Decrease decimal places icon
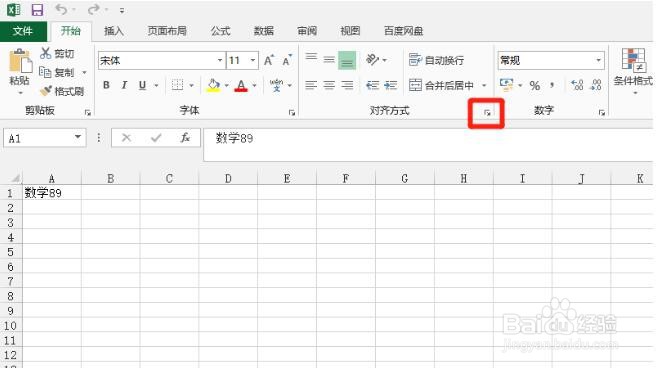The width and height of the screenshot is (656, 368). (x=596, y=85)
